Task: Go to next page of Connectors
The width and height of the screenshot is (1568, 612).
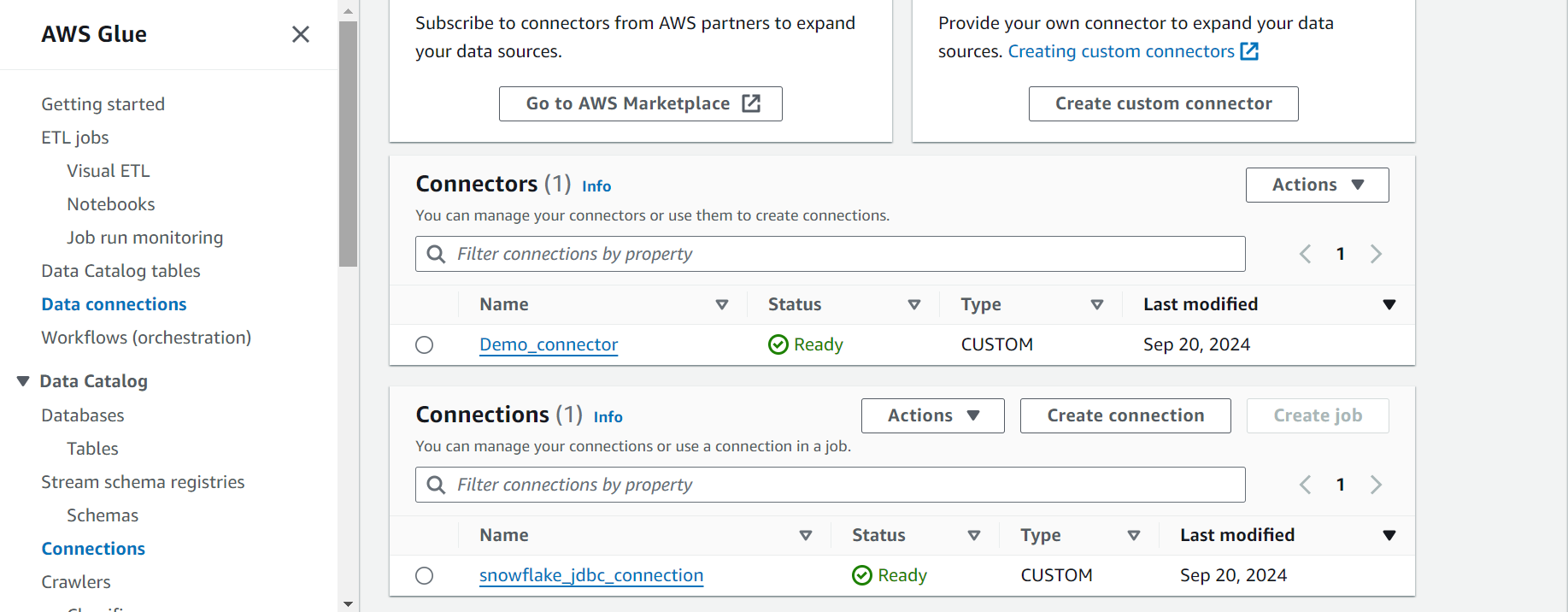Action: 1376,254
